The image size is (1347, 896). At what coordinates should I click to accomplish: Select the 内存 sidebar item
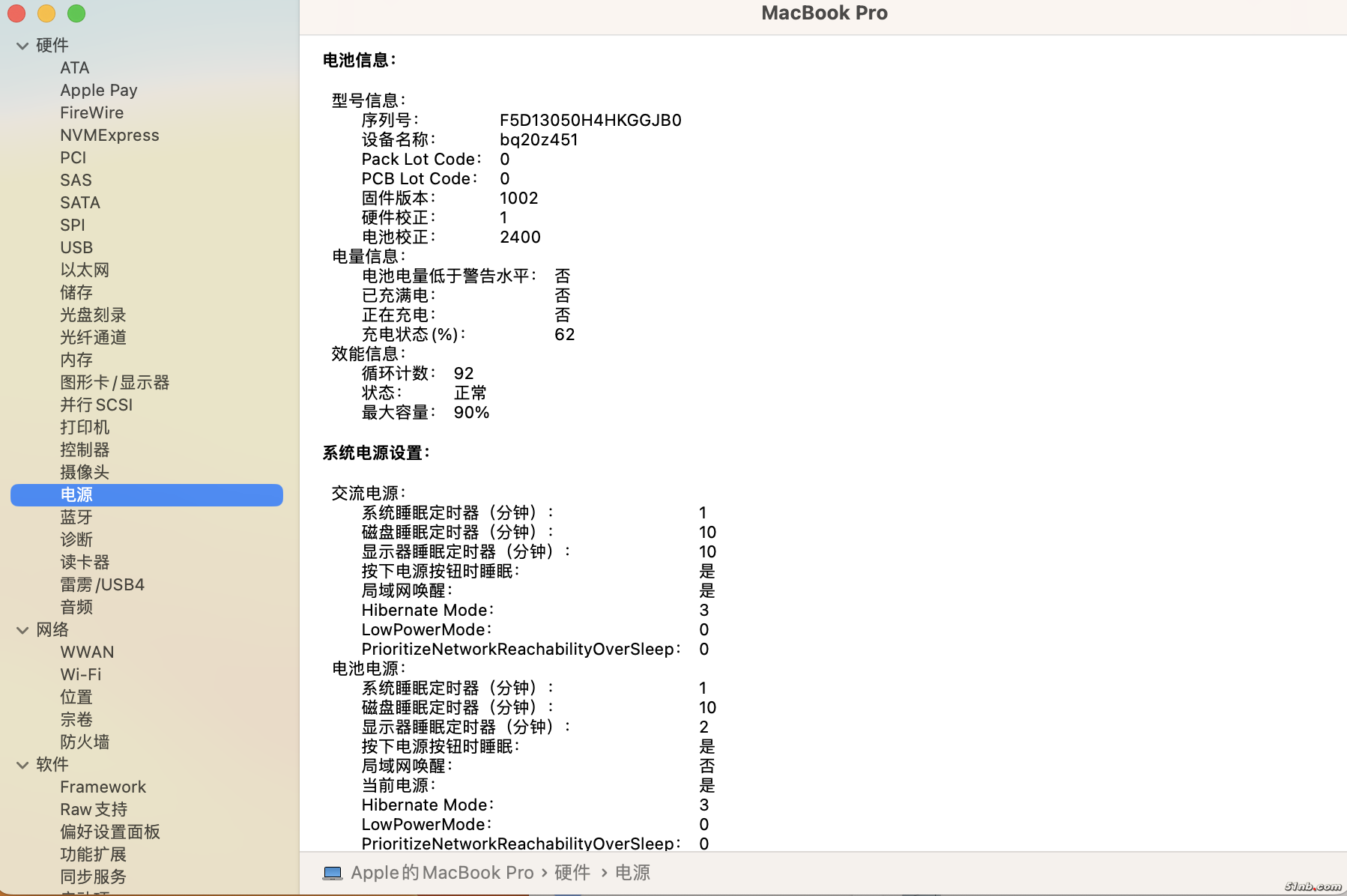[x=76, y=360]
